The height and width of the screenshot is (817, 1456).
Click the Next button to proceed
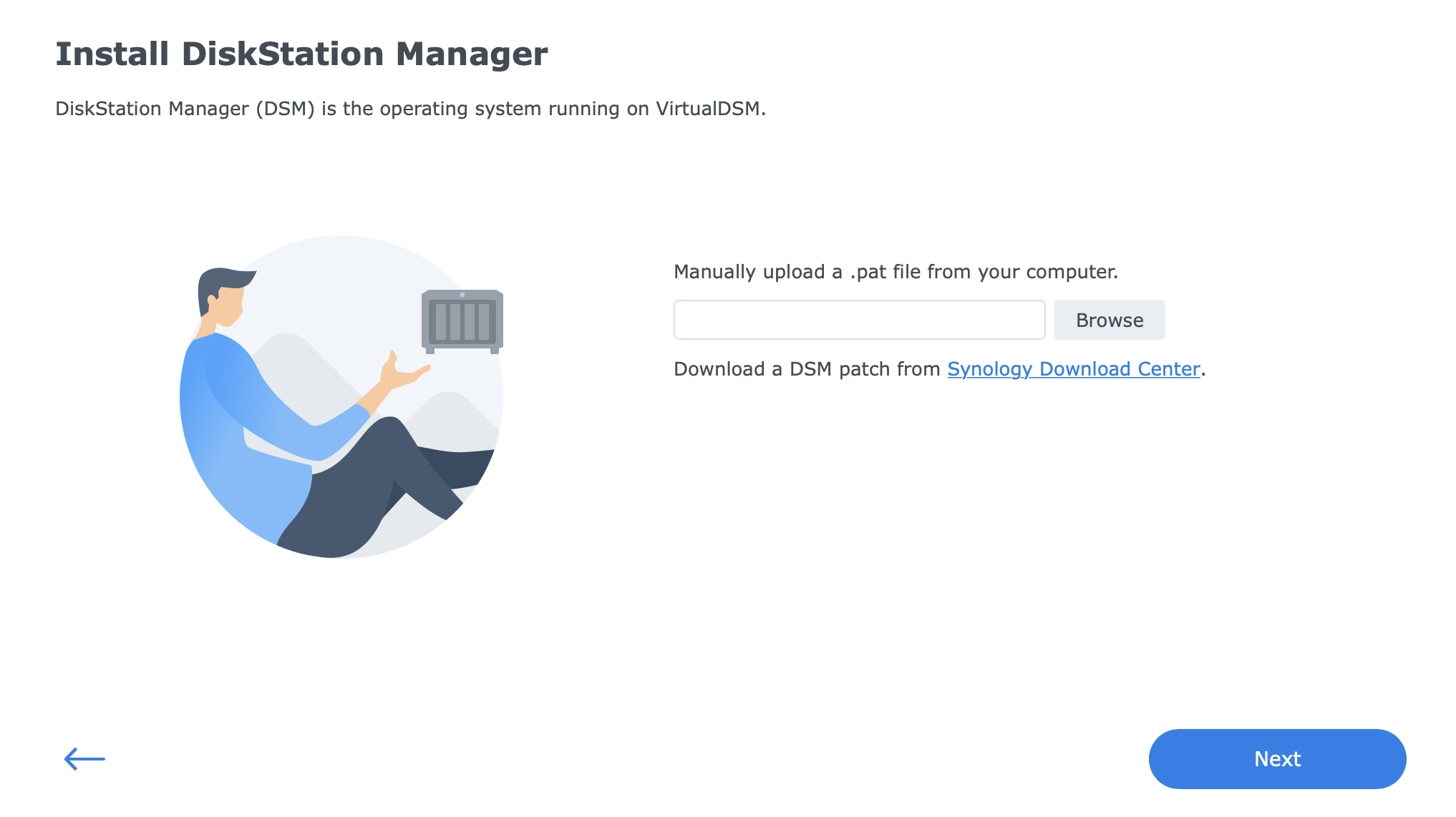click(1277, 759)
